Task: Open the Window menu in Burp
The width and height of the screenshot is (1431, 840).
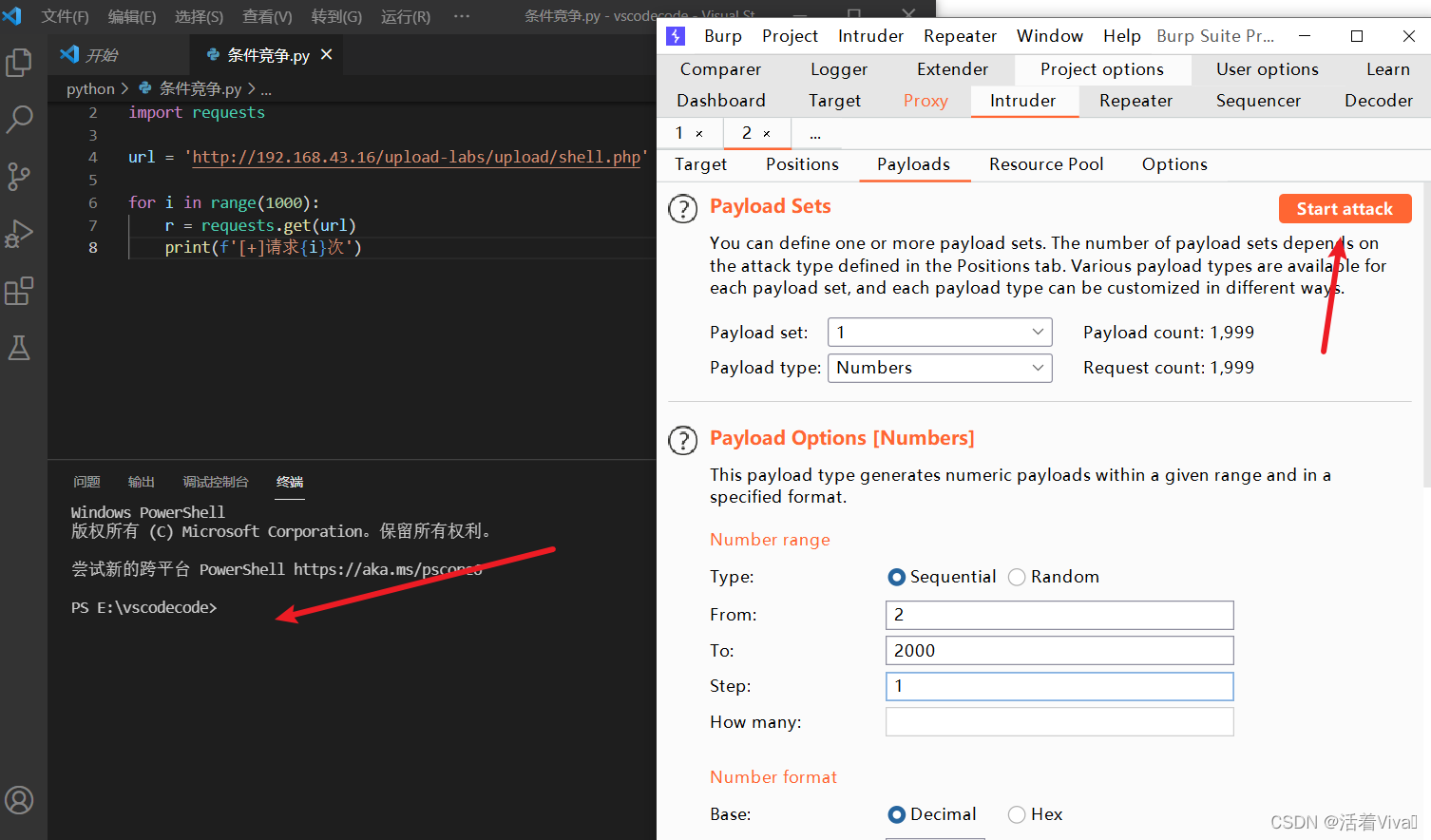Action: [1050, 36]
